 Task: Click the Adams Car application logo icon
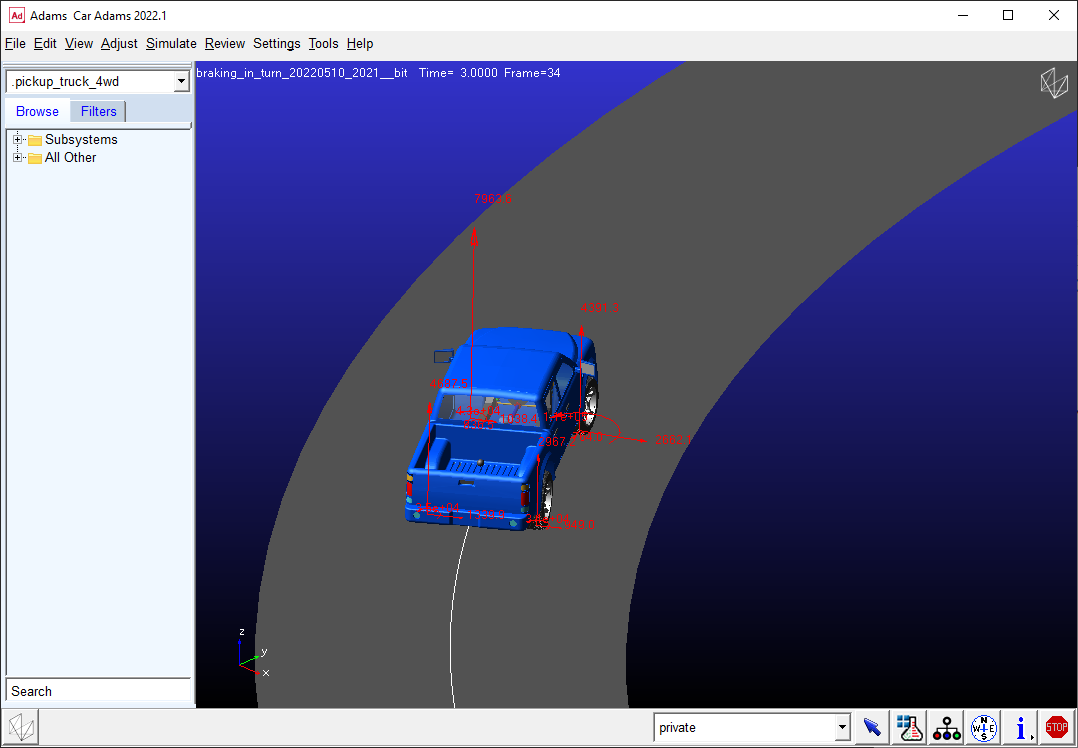pos(17,15)
